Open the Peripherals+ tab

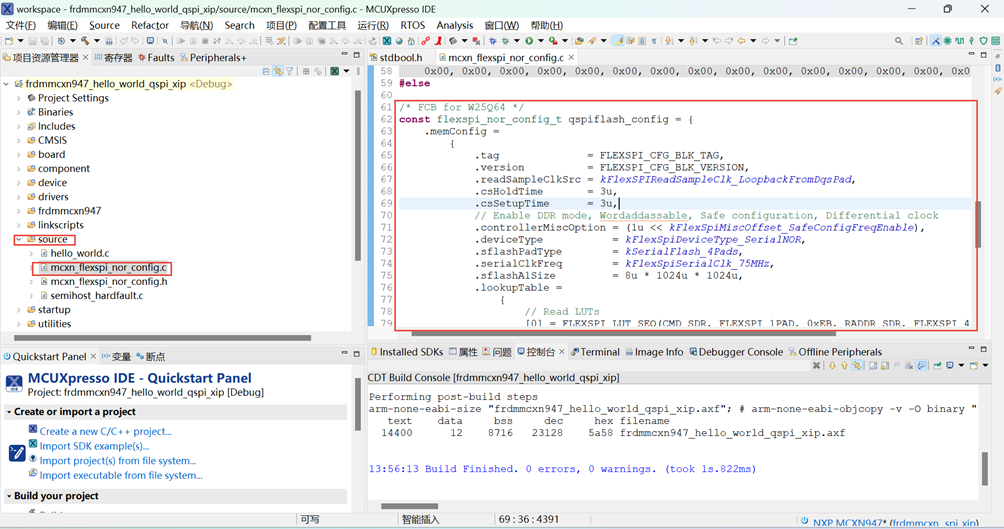[213, 58]
